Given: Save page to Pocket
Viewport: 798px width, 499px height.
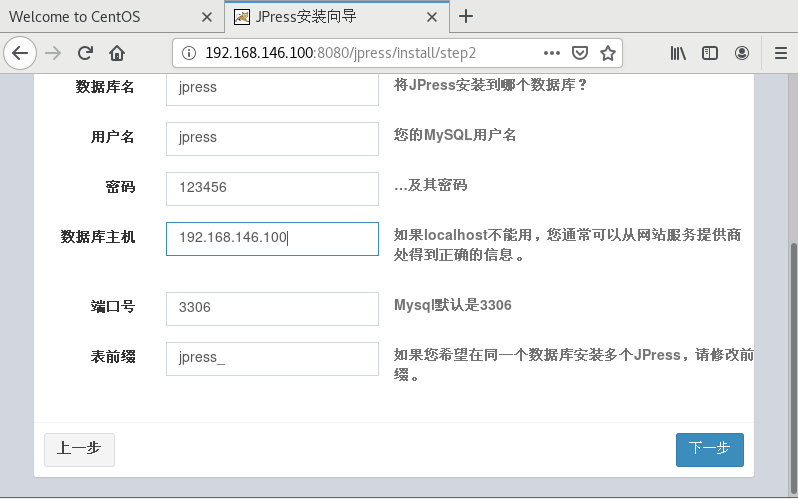Looking at the screenshot, I should tap(580, 53).
